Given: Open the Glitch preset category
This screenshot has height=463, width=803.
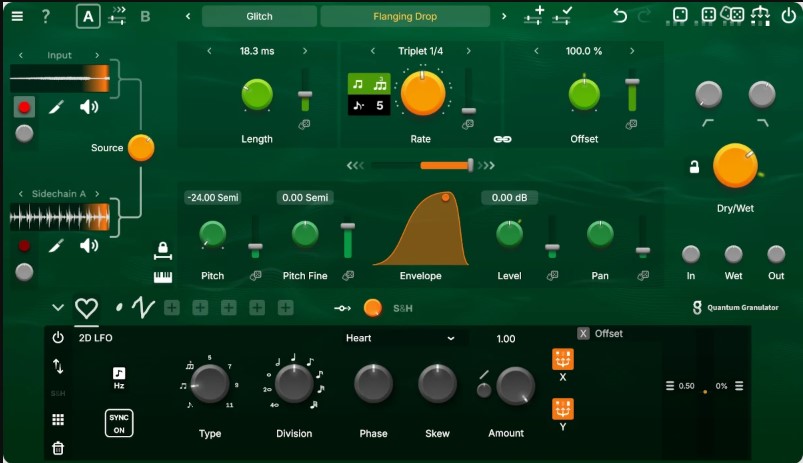Looking at the screenshot, I should (259, 16).
